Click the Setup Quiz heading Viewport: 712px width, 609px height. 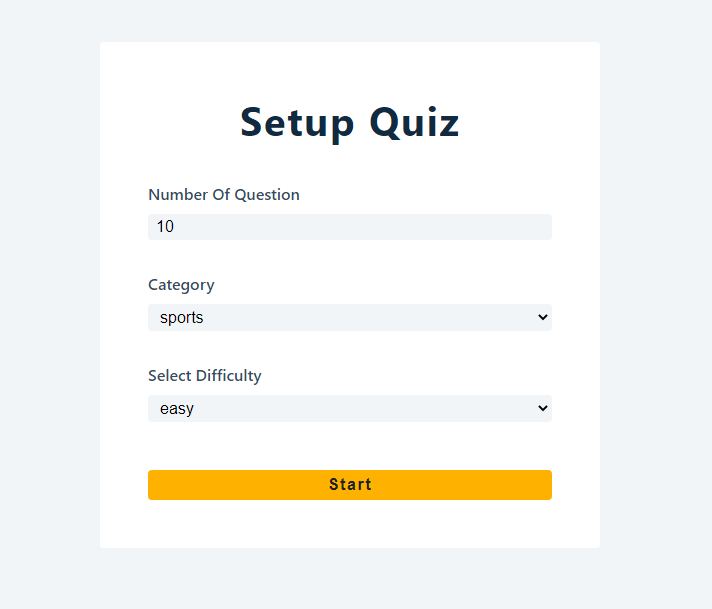(350, 123)
